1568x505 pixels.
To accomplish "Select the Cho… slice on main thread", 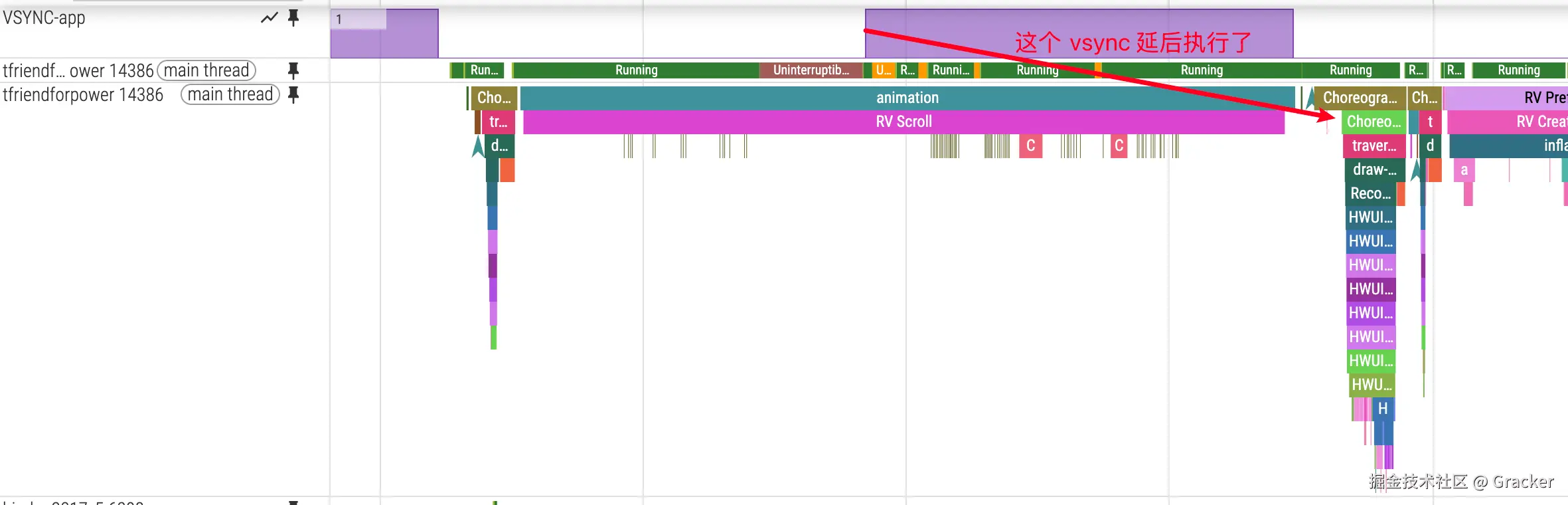I will 494,98.
